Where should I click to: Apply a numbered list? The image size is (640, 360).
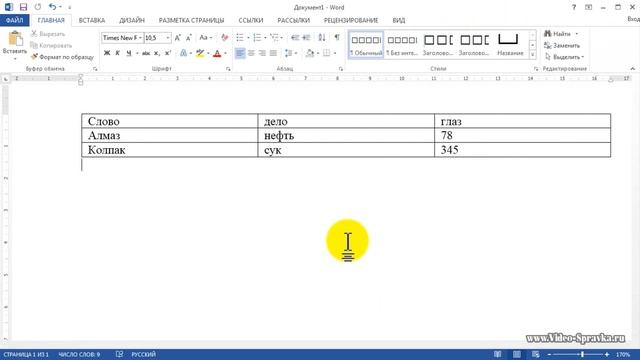[x=257, y=38]
